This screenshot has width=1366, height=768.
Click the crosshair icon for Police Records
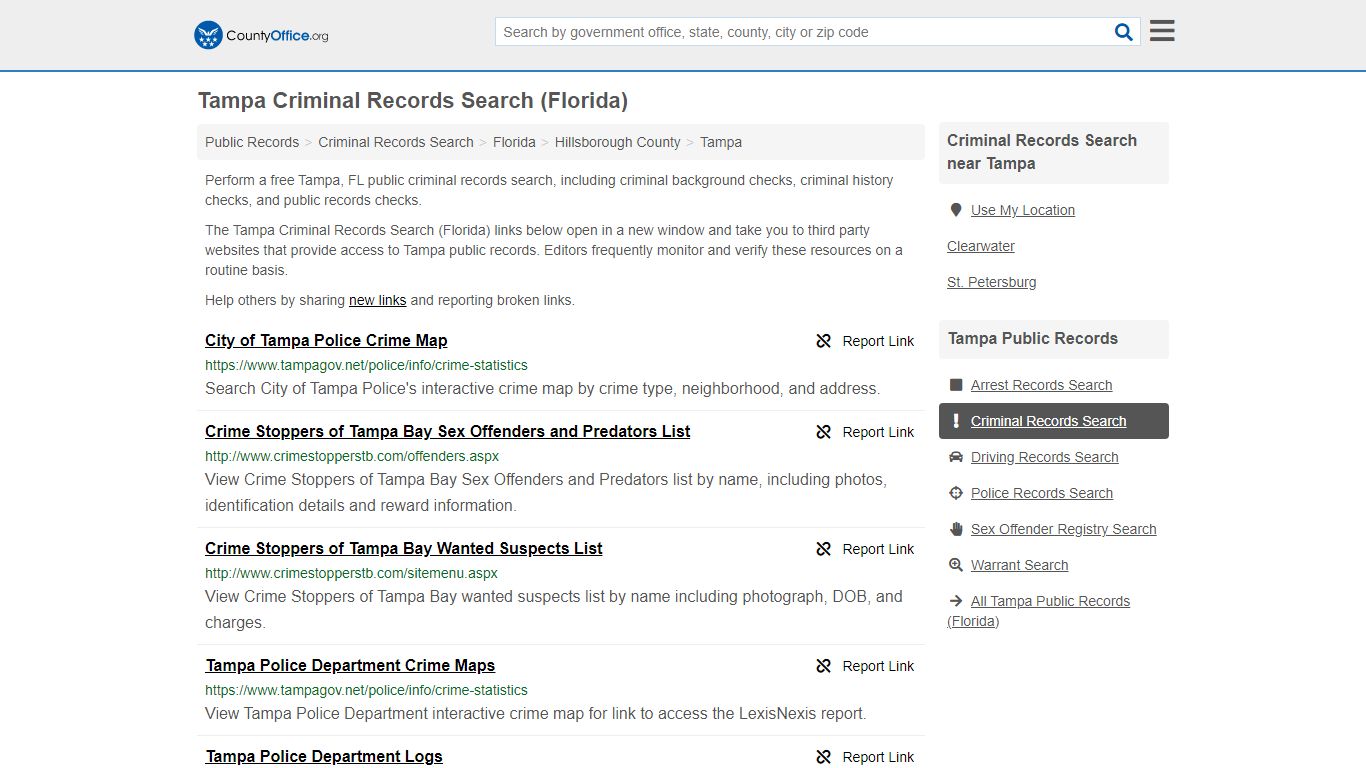(956, 493)
